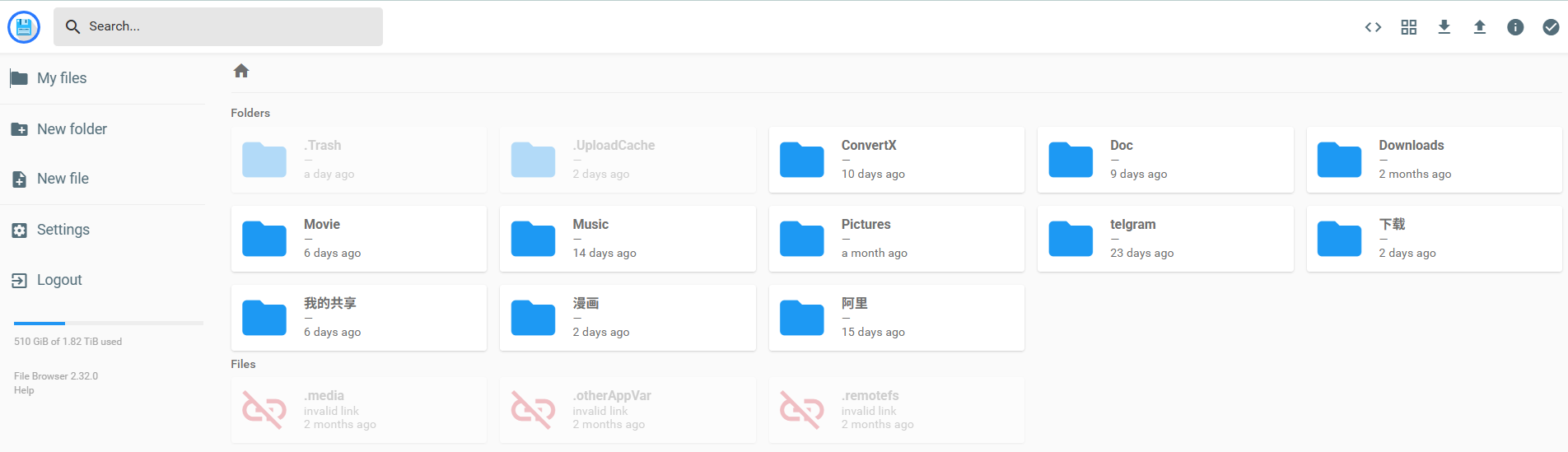Switch view mode with the grid icon

coord(1409,27)
